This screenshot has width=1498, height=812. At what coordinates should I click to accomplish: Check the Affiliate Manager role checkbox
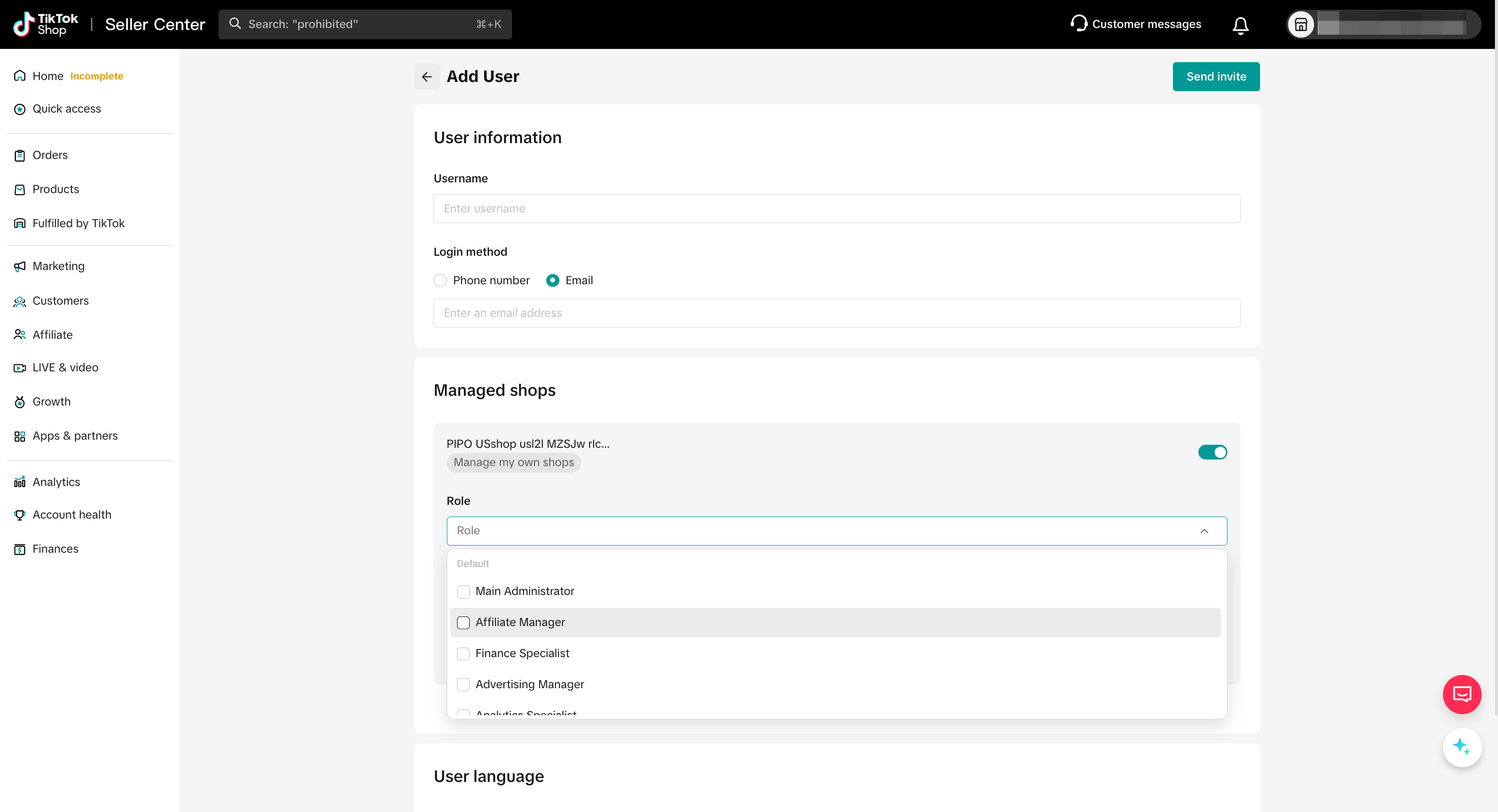pyautogui.click(x=463, y=622)
